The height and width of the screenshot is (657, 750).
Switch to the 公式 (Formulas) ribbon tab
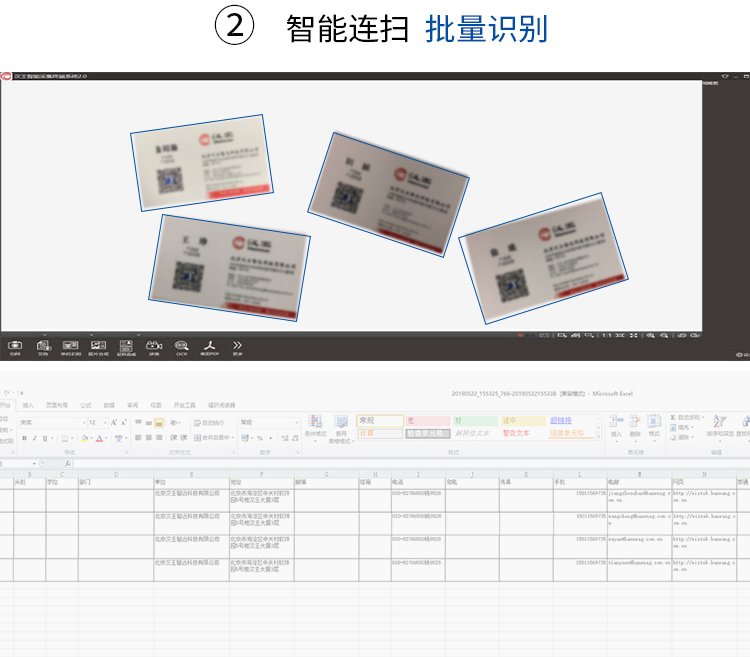(85, 405)
